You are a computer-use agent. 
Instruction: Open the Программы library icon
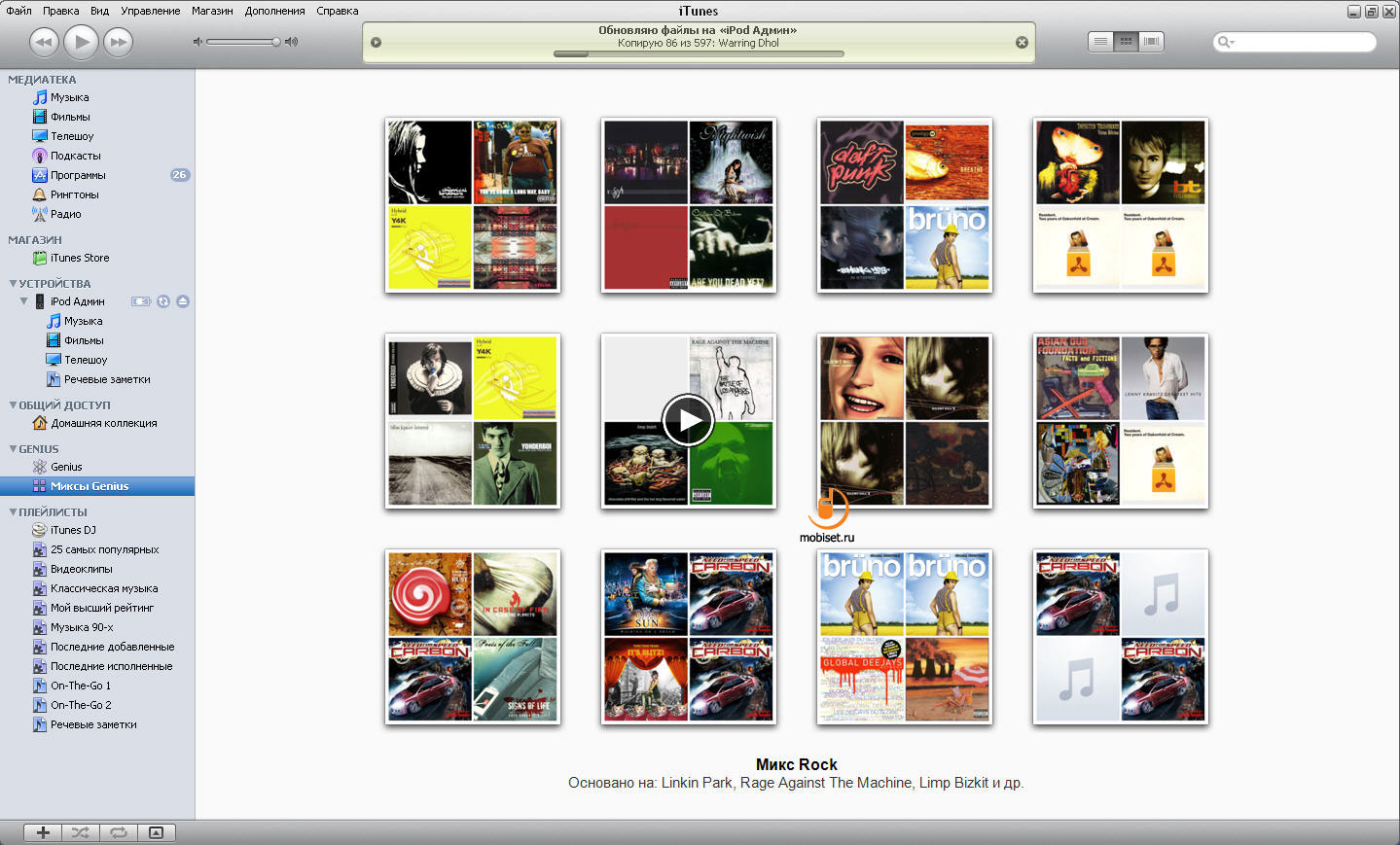click(40, 175)
